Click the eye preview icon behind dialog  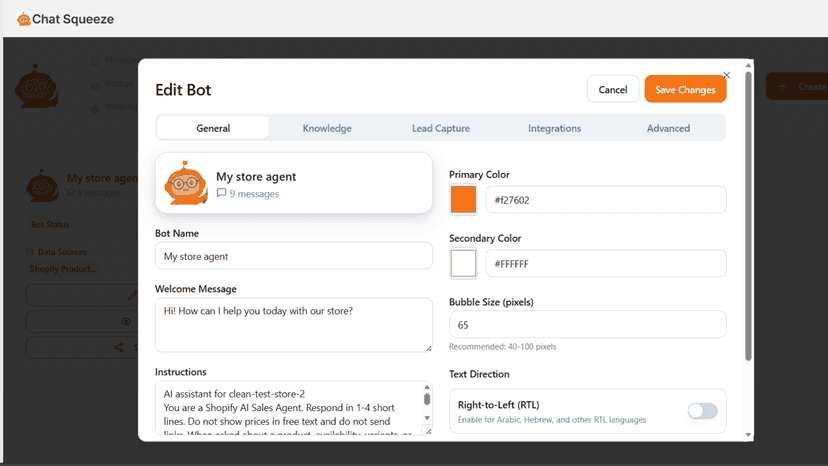click(x=126, y=321)
